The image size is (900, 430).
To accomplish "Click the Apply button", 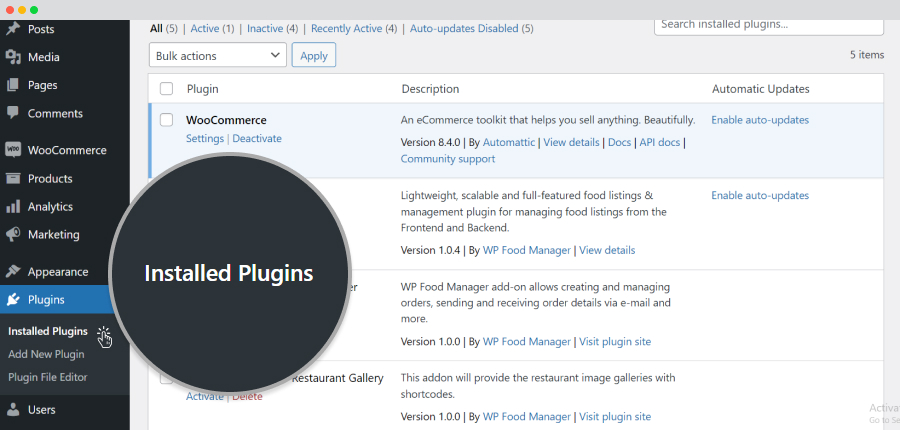I will point(314,56).
